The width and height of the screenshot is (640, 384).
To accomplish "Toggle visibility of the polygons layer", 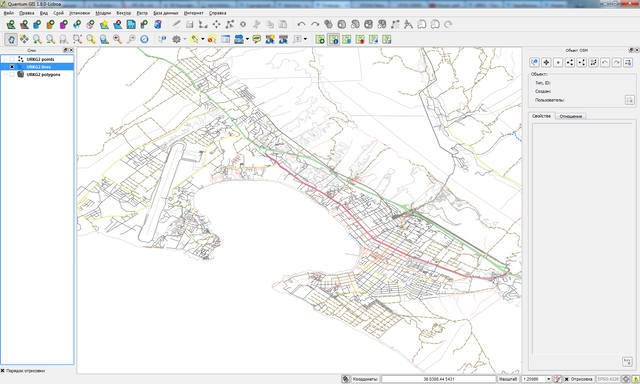I will [12, 74].
